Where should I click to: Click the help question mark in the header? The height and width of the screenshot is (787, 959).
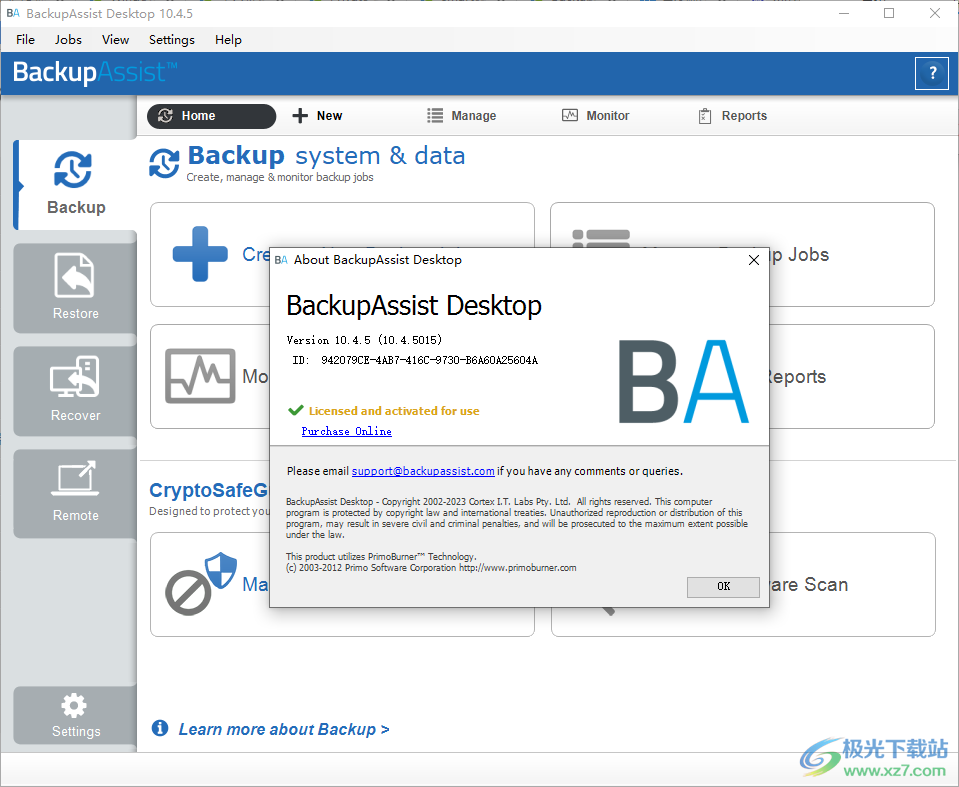pyautogui.click(x=931, y=73)
